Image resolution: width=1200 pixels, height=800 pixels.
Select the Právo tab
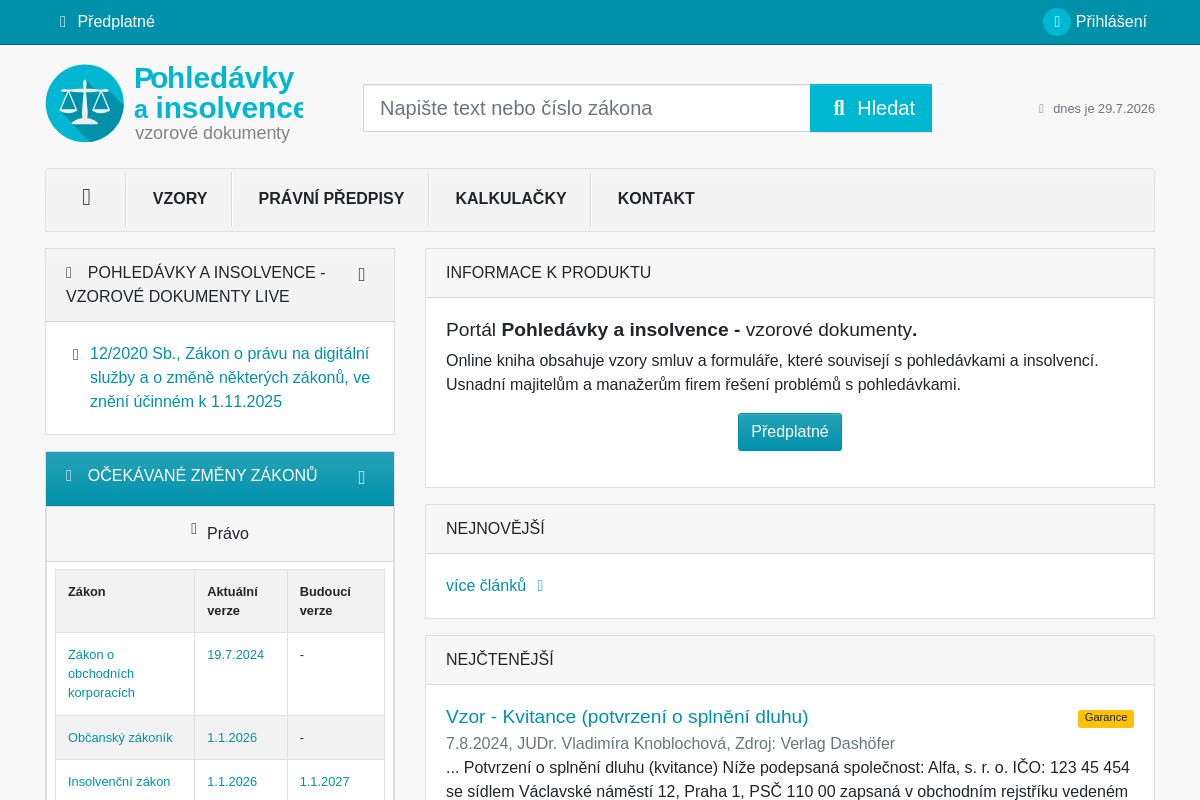[220, 533]
